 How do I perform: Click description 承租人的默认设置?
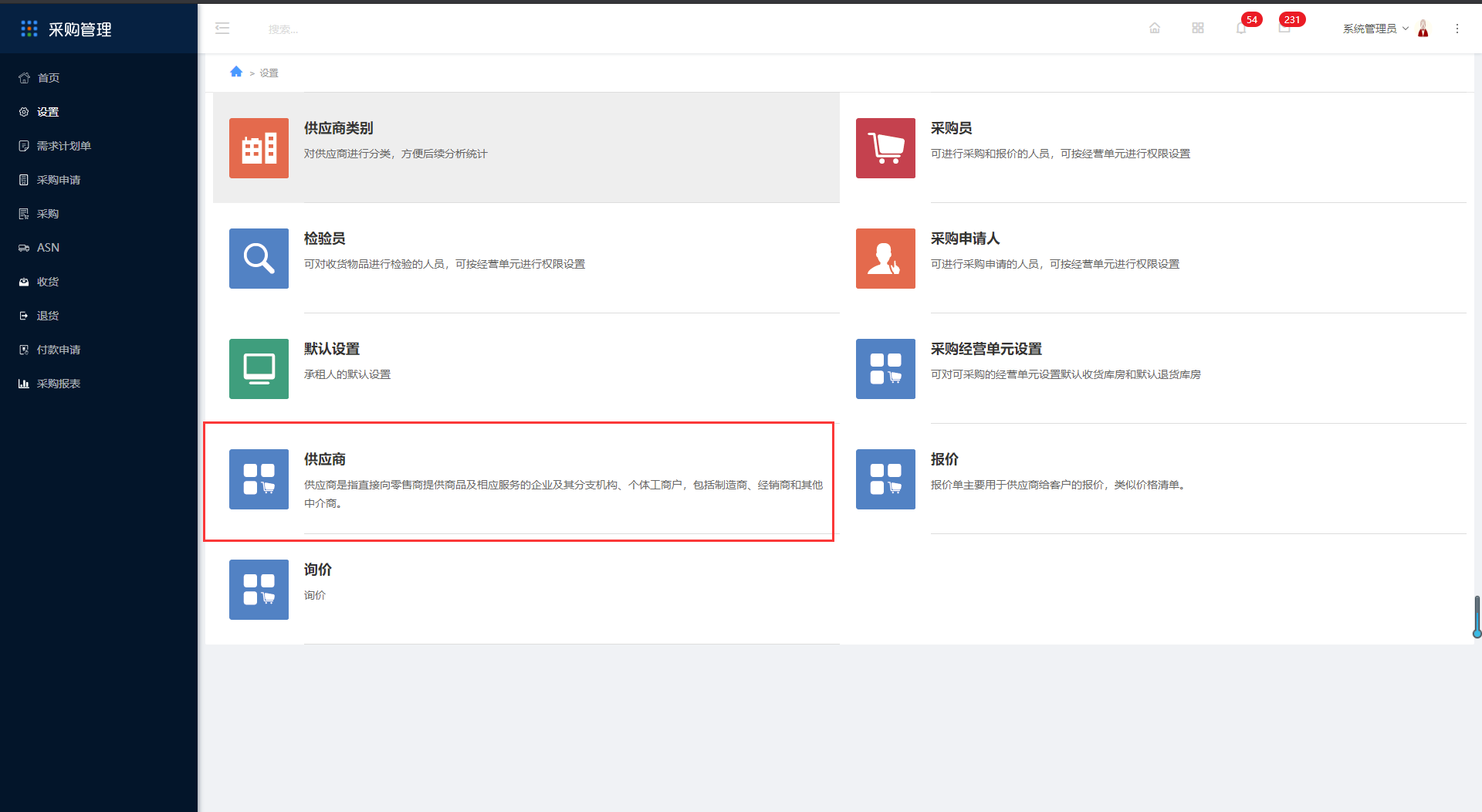click(x=347, y=374)
